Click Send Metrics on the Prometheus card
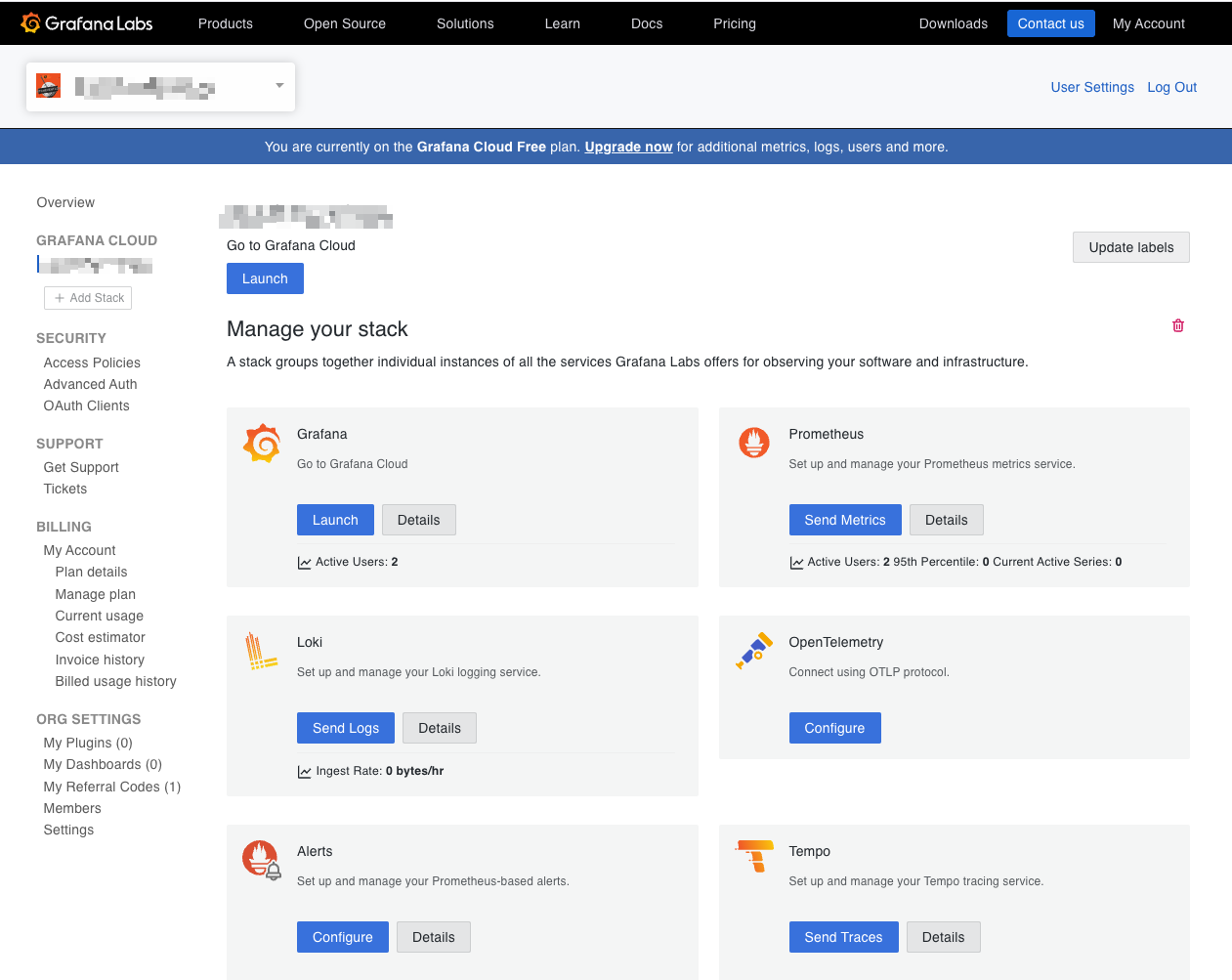 point(844,520)
